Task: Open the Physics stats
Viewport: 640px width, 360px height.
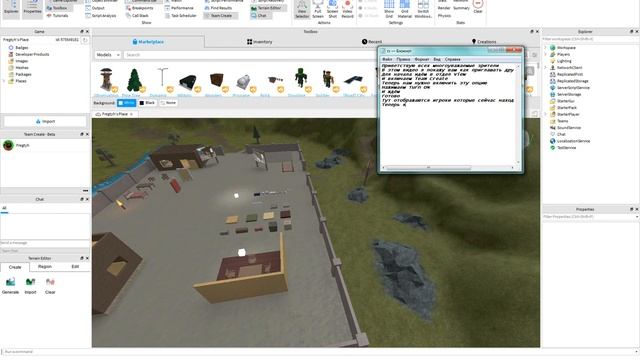Action: point(444,16)
